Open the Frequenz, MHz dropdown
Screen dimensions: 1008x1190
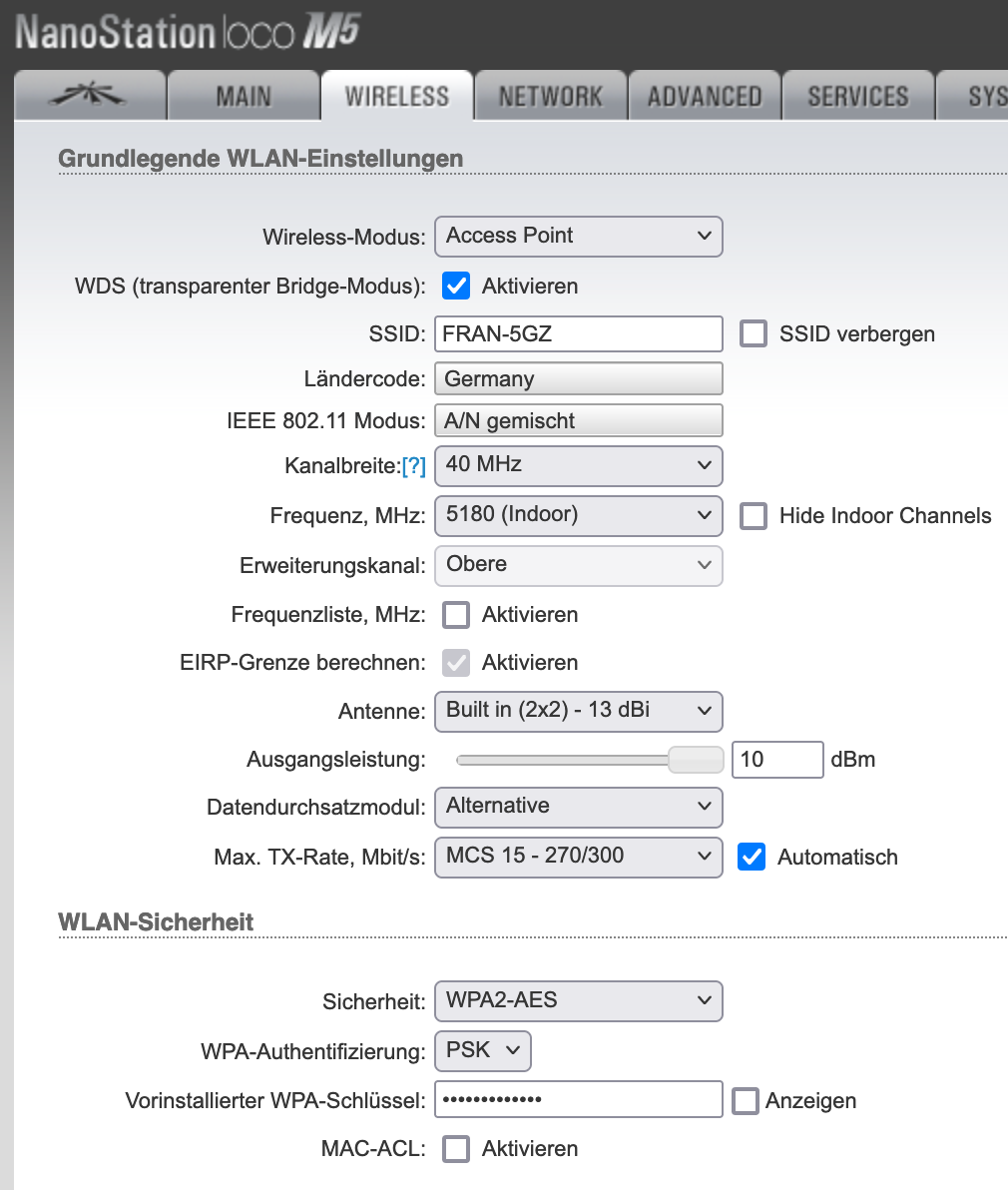click(579, 515)
